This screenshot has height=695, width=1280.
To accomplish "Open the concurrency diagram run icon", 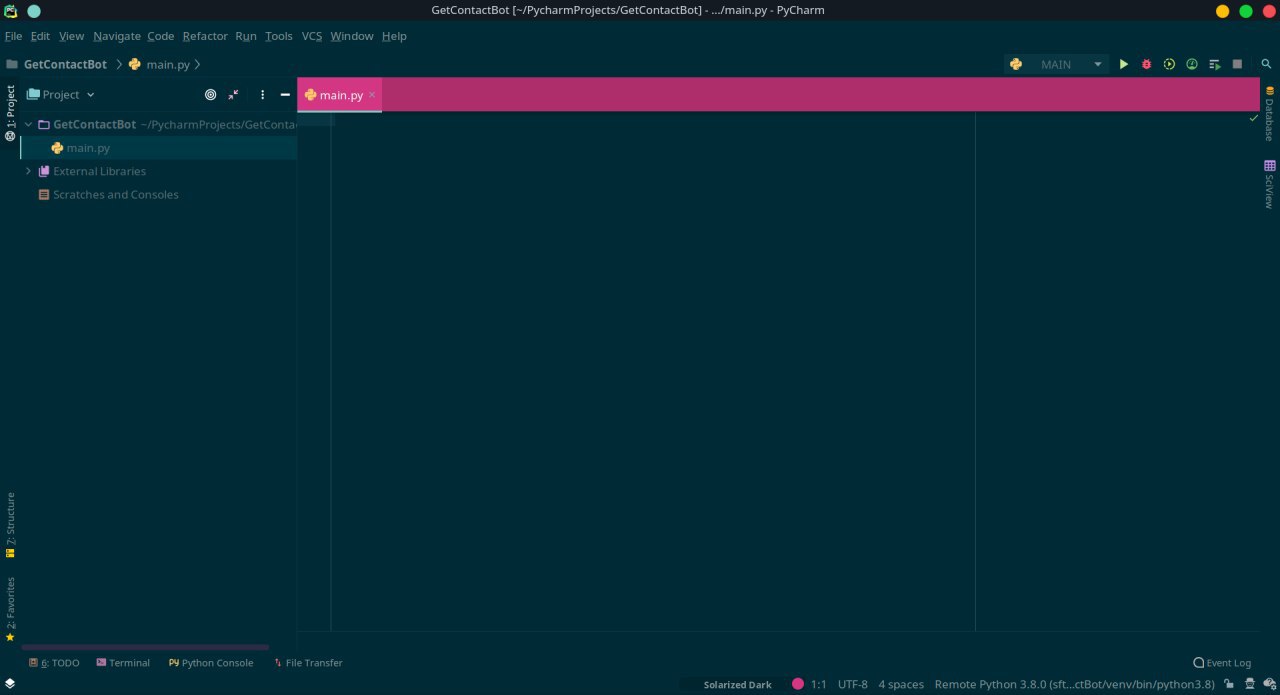I will tap(1215, 64).
